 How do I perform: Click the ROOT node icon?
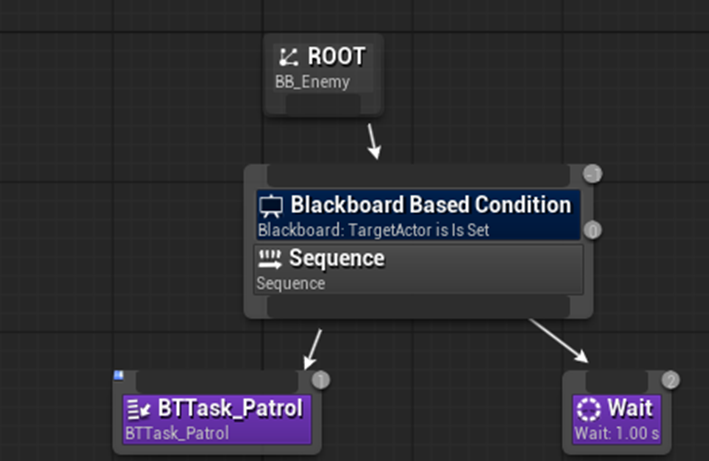(289, 58)
